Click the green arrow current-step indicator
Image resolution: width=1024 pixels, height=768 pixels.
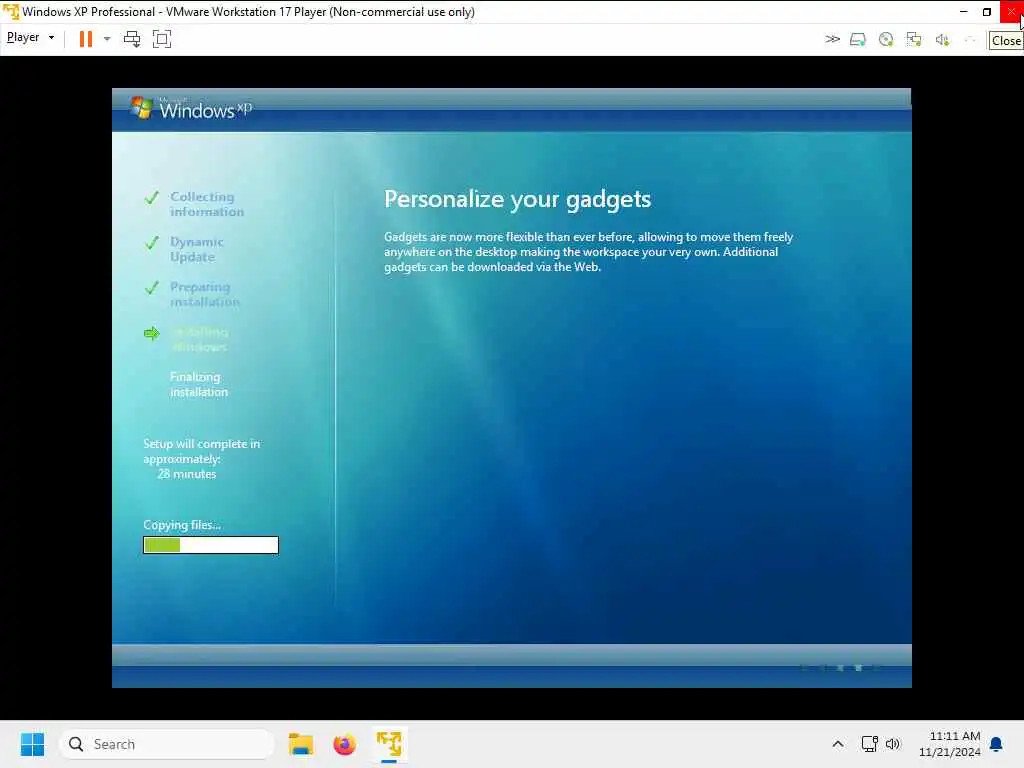(x=152, y=334)
